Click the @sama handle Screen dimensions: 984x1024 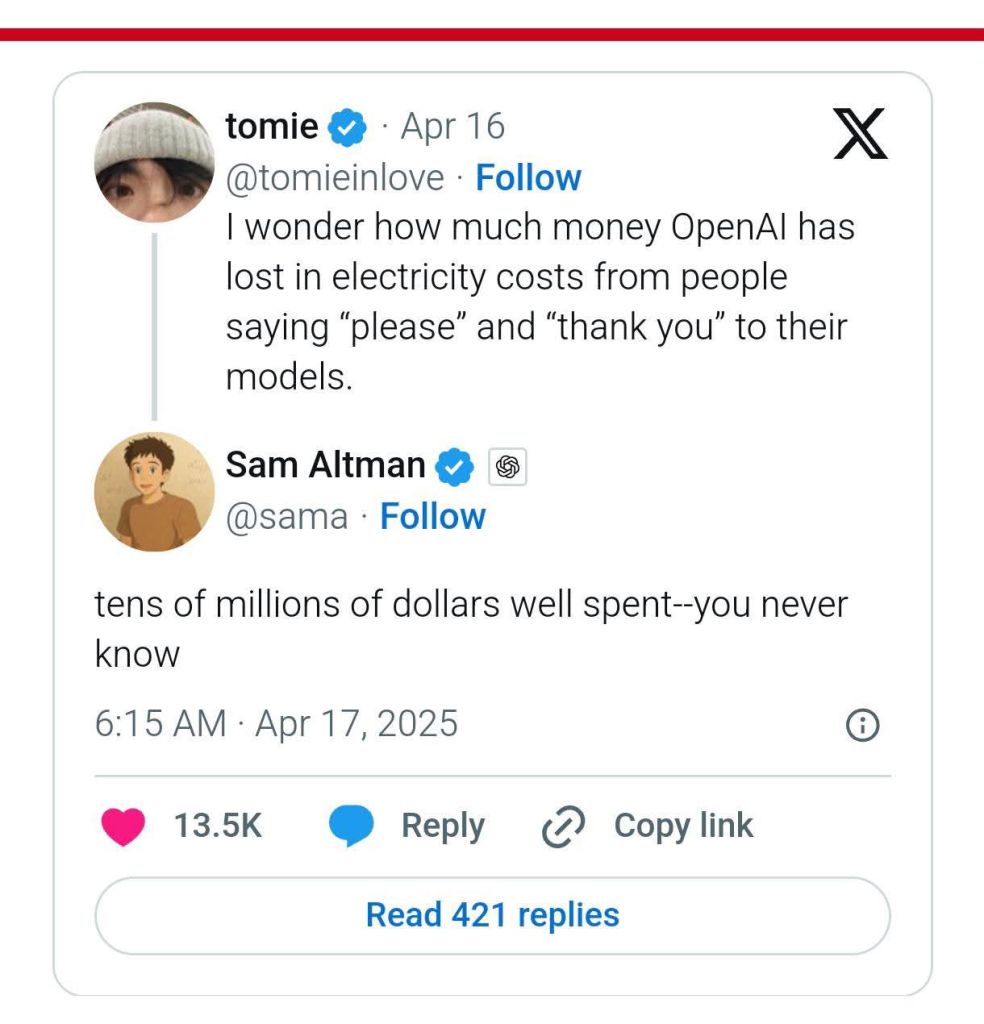(x=287, y=517)
